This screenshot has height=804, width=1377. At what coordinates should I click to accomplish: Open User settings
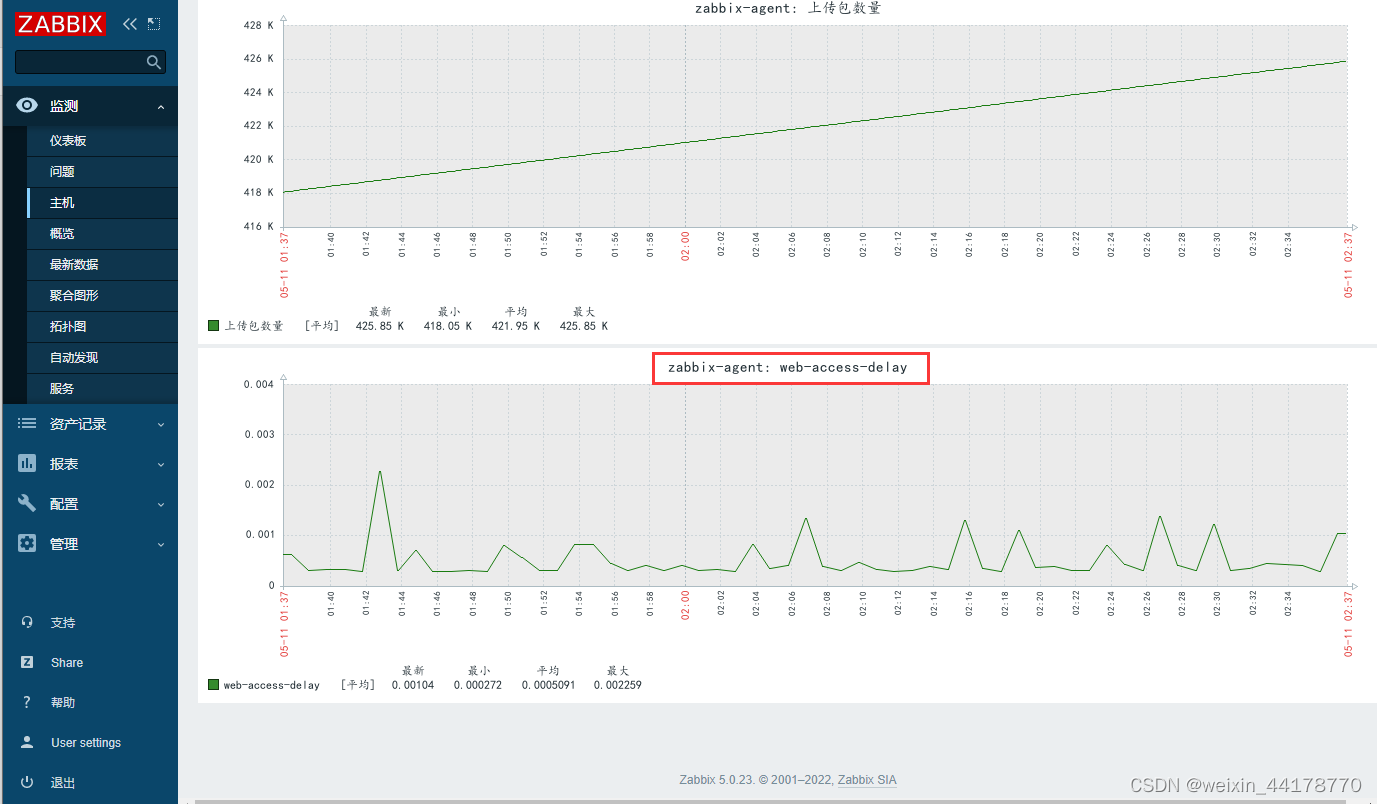[x=86, y=743]
